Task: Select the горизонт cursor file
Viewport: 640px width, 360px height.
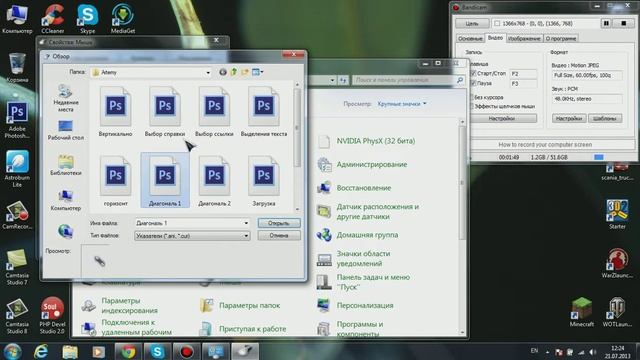Action: (x=116, y=181)
